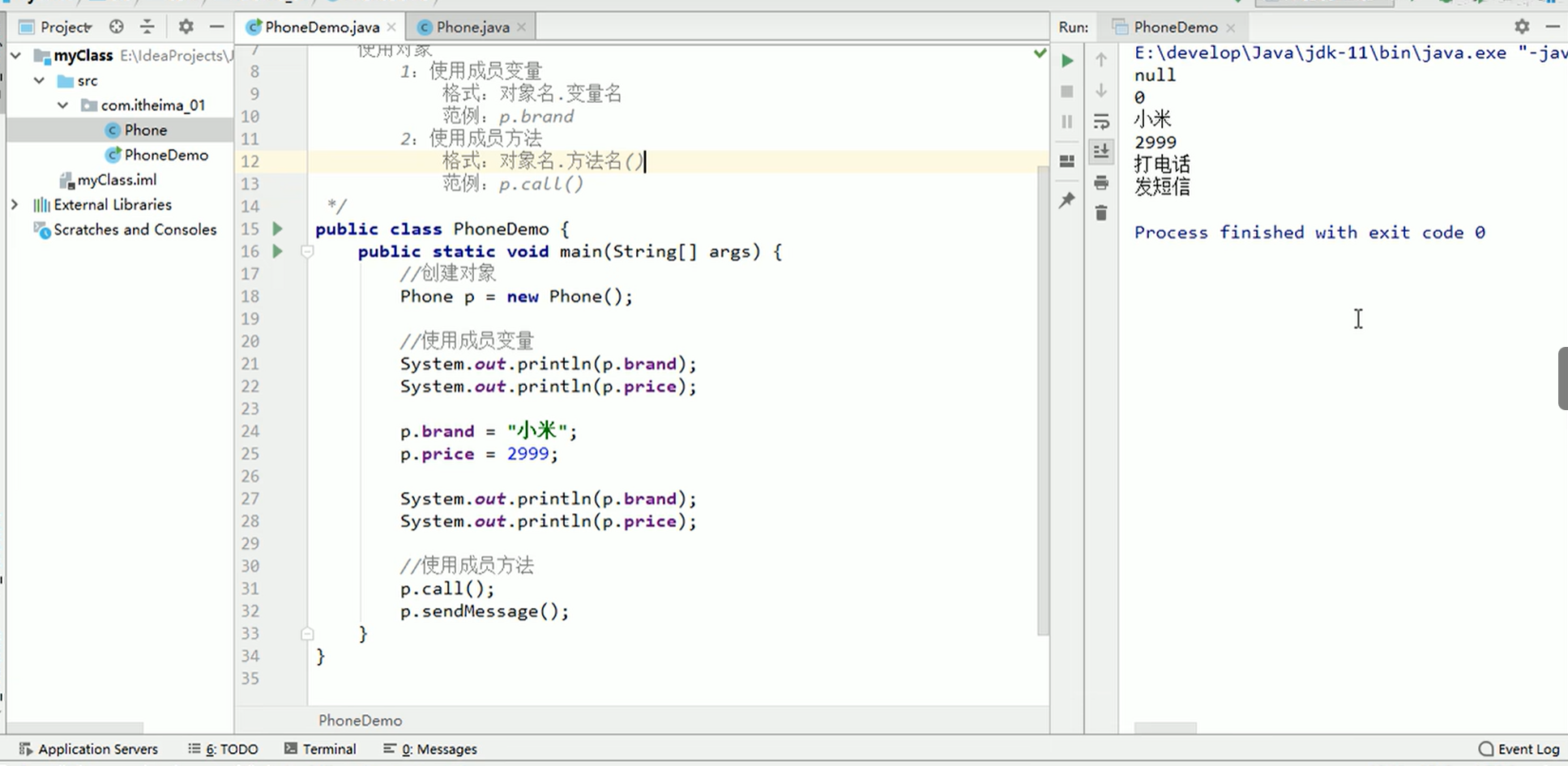1568x766 pixels.
Task: Open the Terminal tool window
Action: click(320, 749)
